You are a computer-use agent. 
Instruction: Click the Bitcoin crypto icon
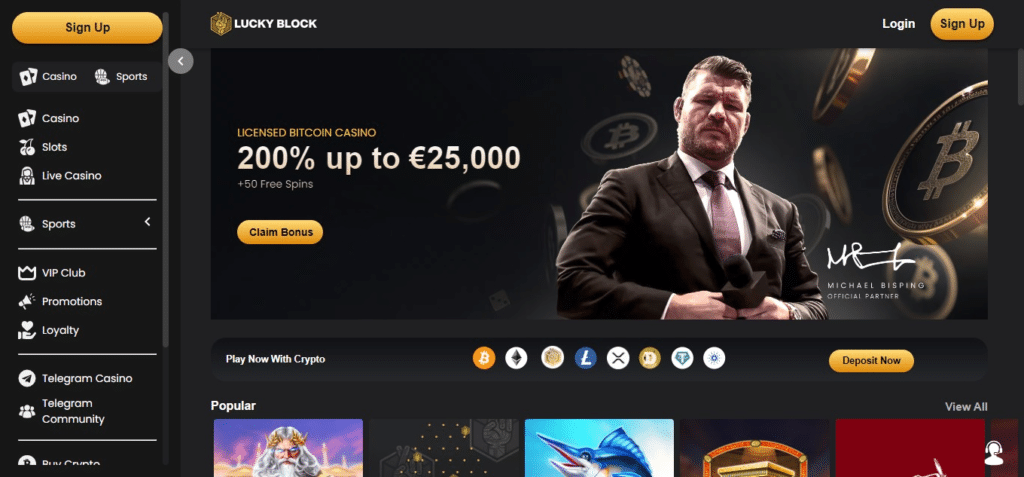[484, 358]
